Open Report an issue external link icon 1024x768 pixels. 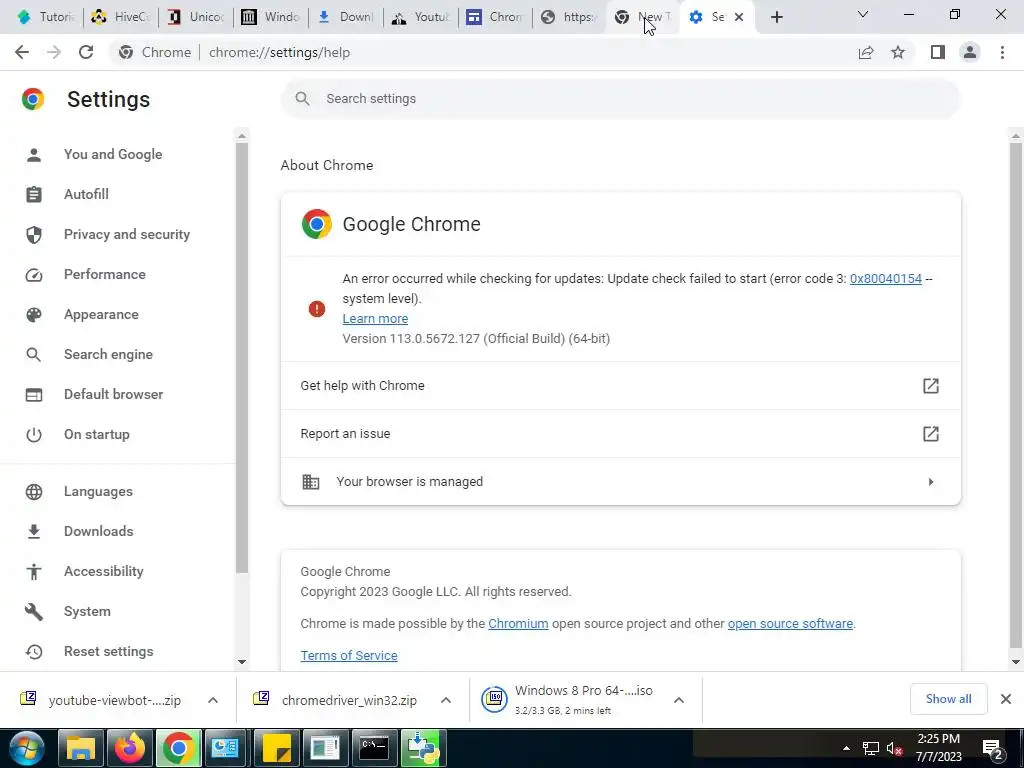pyautogui.click(x=931, y=434)
